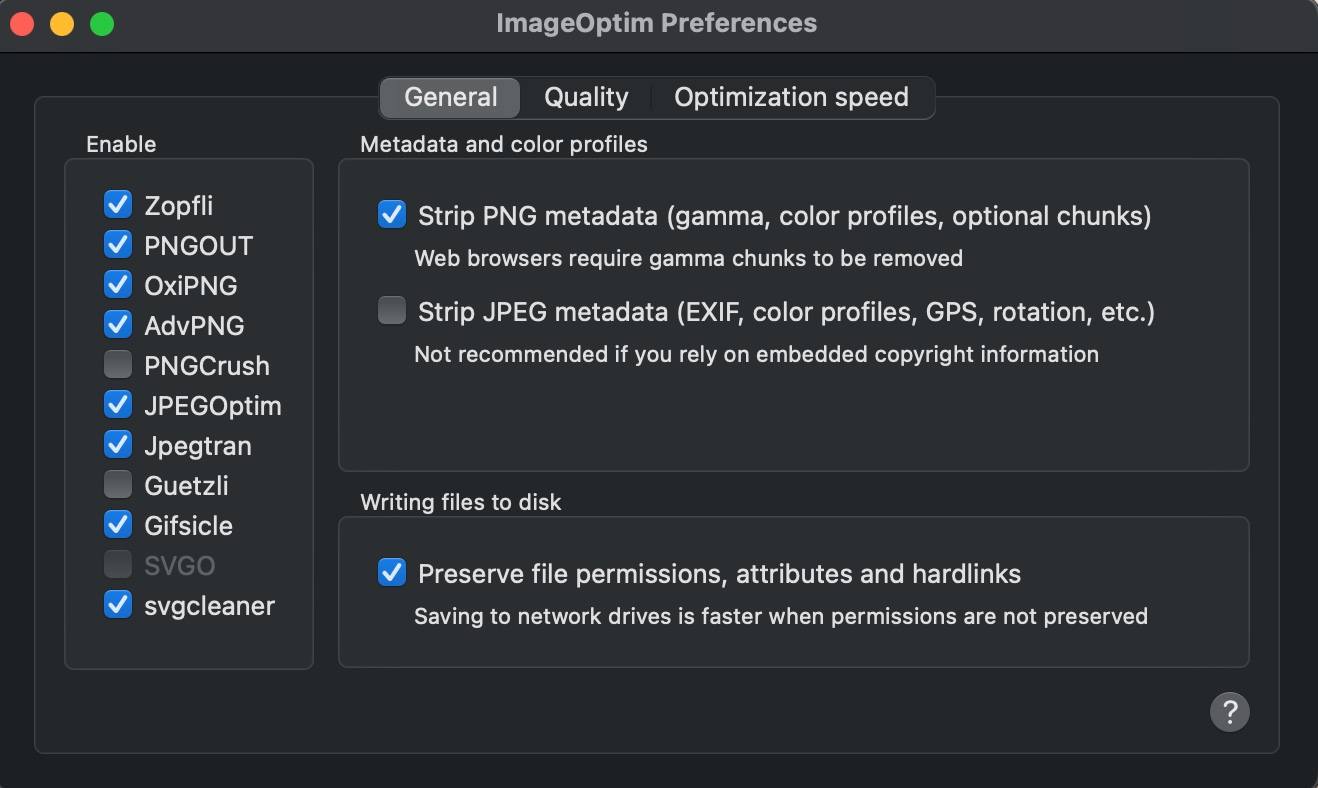The height and width of the screenshot is (788, 1318).
Task: Switch to the Quality tab
Action: (586, 97)
